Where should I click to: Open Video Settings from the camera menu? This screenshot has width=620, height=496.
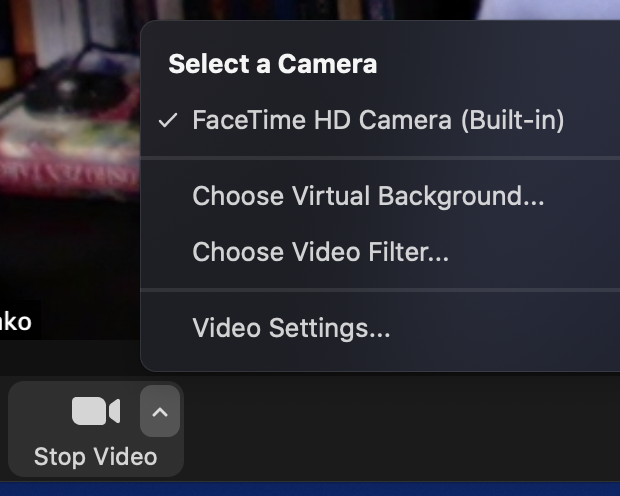291,327
